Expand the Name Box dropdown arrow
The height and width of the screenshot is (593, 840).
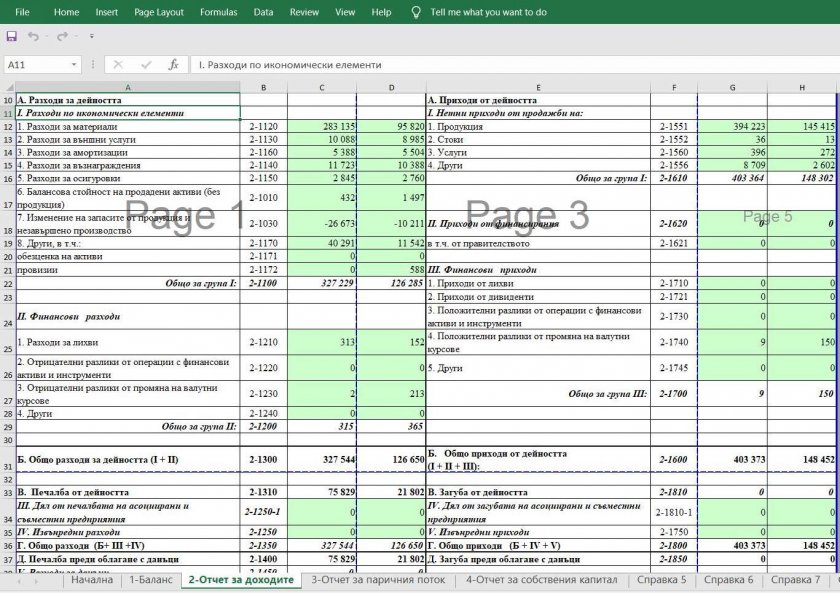[x=74, y=65]
